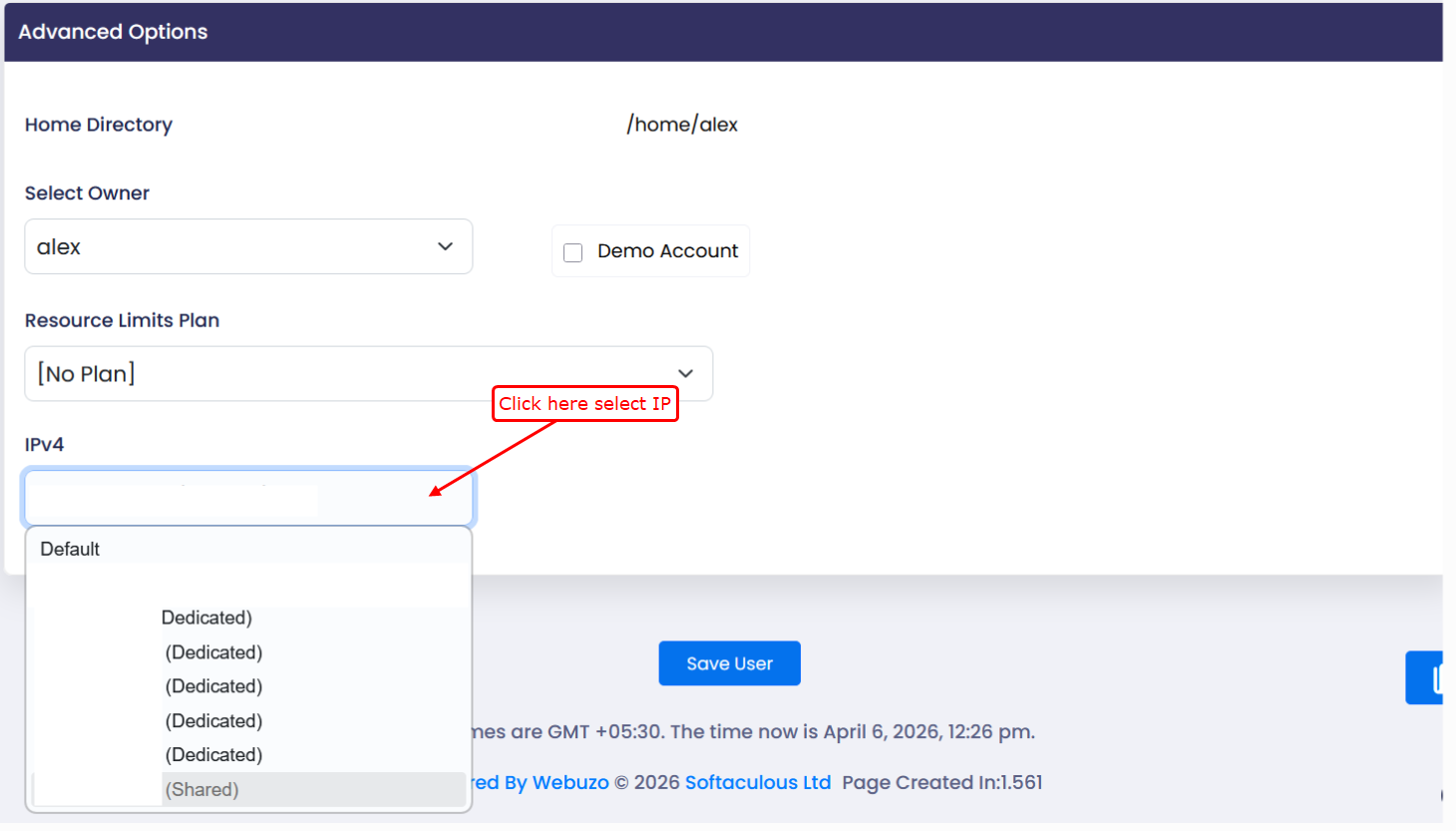
Task: Open the Webuzo footer link
Action: [569, 782]
